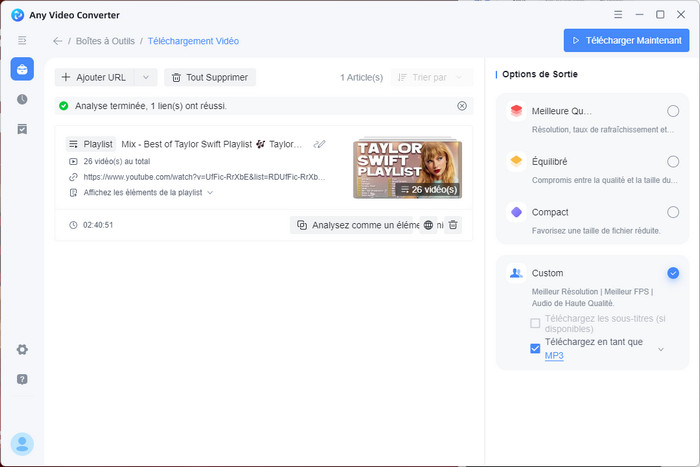Image resolution: width=700 pixels, height=467 pixels.
Task: Open the MP3 format dropdown chevron
Action: 660,349
